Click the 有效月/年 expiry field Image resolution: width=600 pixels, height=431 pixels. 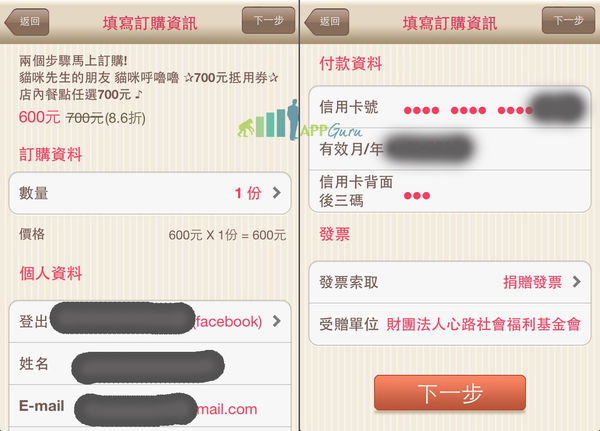pyautogui.click(x=450, y=149)
